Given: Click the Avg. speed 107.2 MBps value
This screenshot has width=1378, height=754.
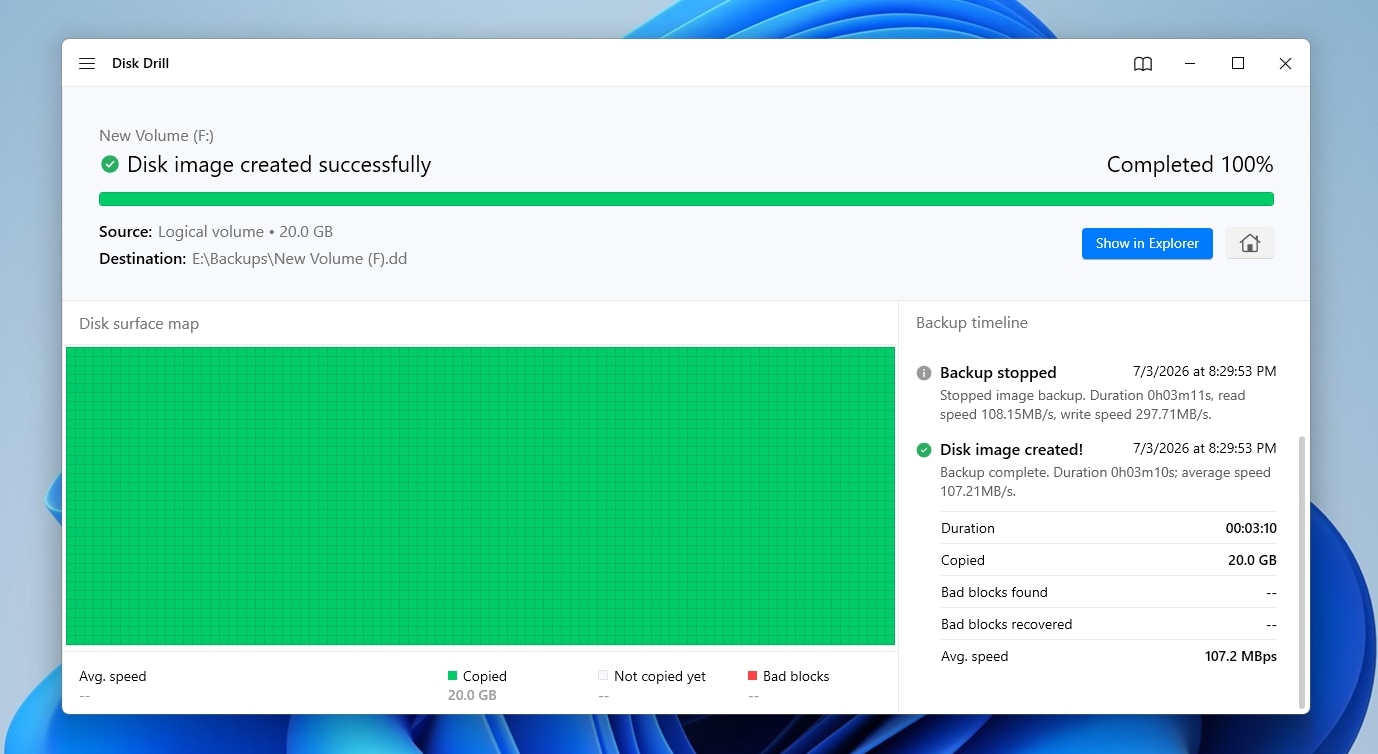Looking at the screenshot, I should point(1241,656).
